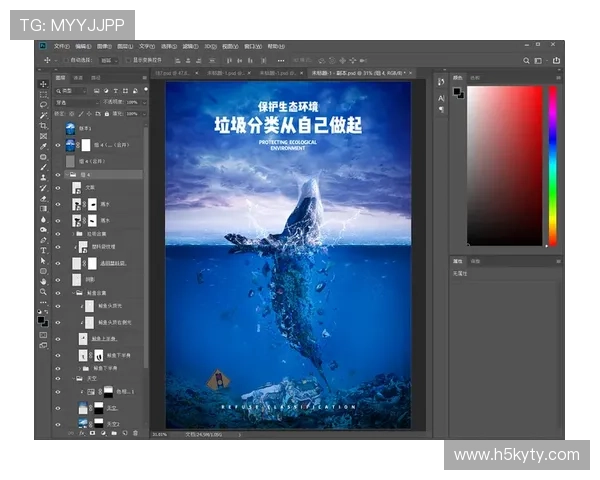
Task: Open the 填充 fill dropdown arrow
Action: [x=144, y=114]
